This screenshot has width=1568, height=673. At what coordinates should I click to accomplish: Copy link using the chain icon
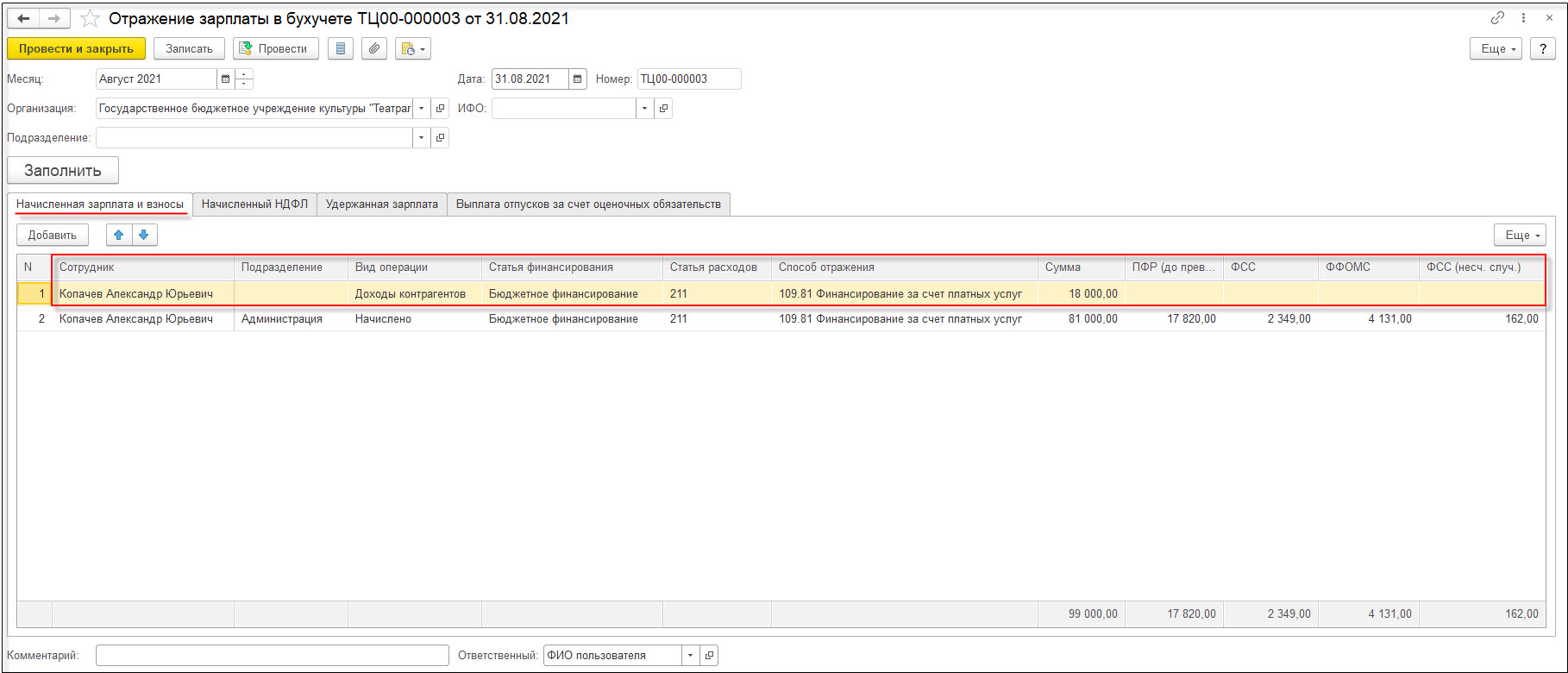tap(1498, 17)
